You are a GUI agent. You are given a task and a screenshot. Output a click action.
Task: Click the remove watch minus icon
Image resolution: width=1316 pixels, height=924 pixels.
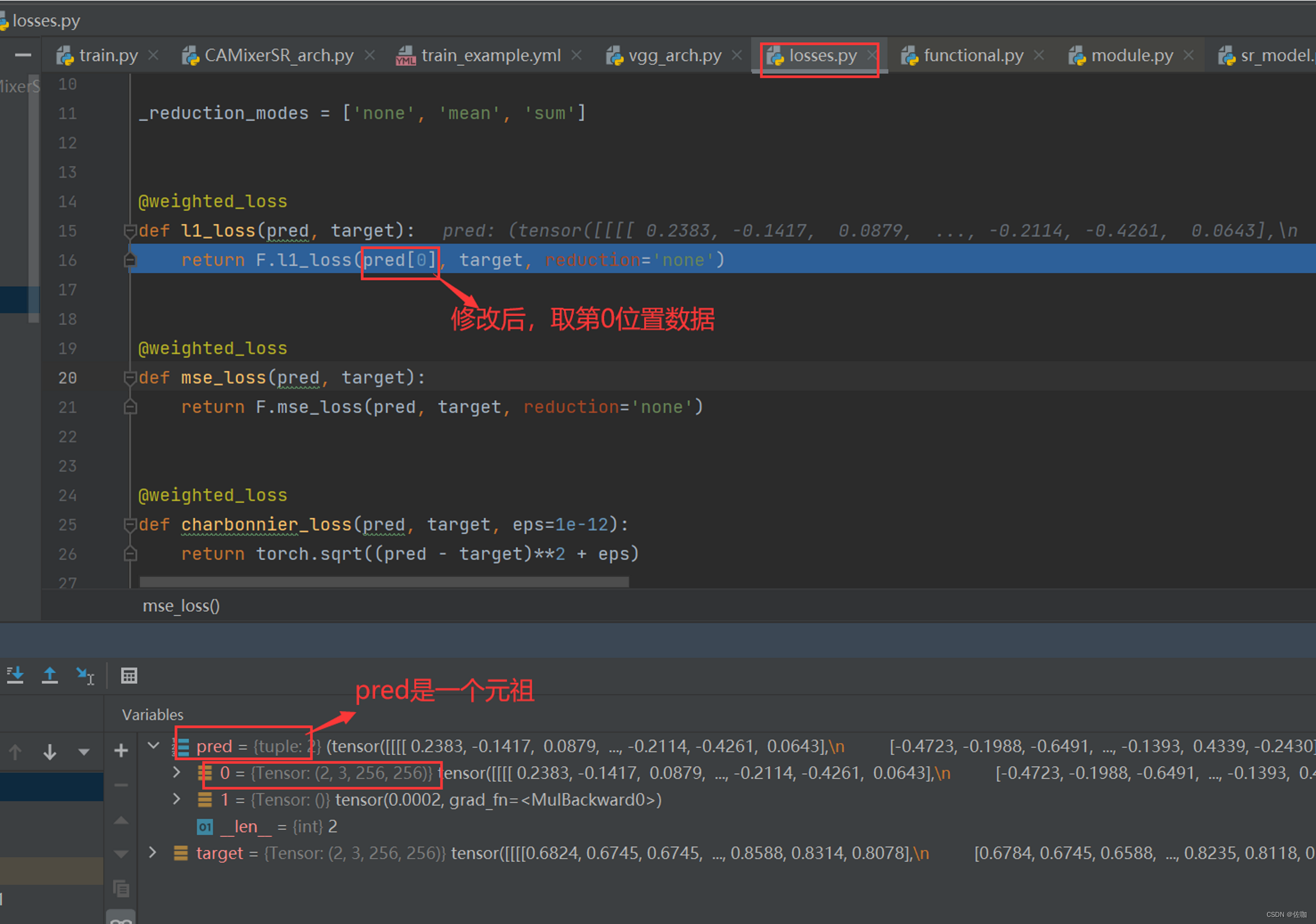coord(121,785)
